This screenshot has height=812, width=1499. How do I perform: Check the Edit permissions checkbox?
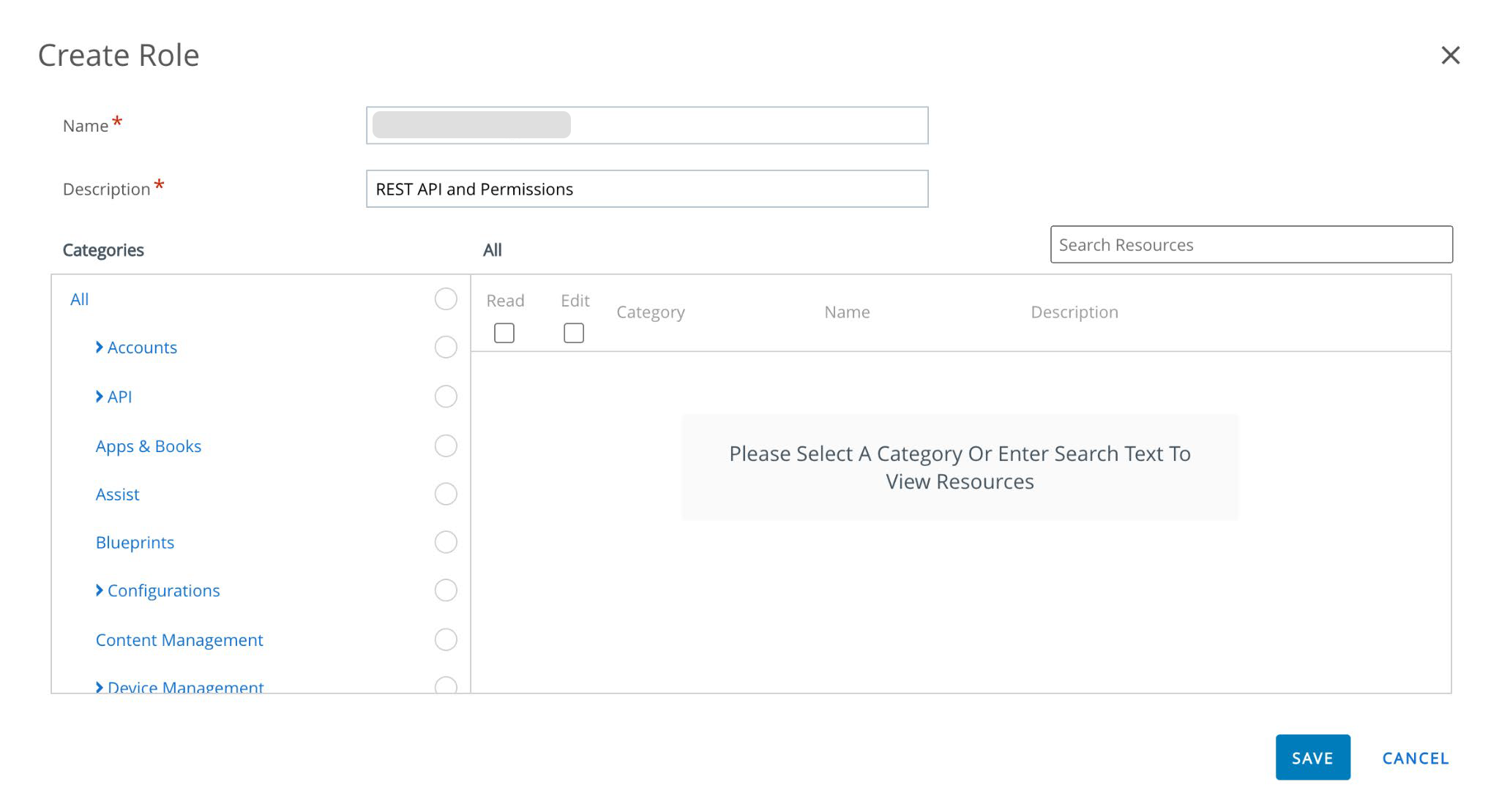point(574,333)
